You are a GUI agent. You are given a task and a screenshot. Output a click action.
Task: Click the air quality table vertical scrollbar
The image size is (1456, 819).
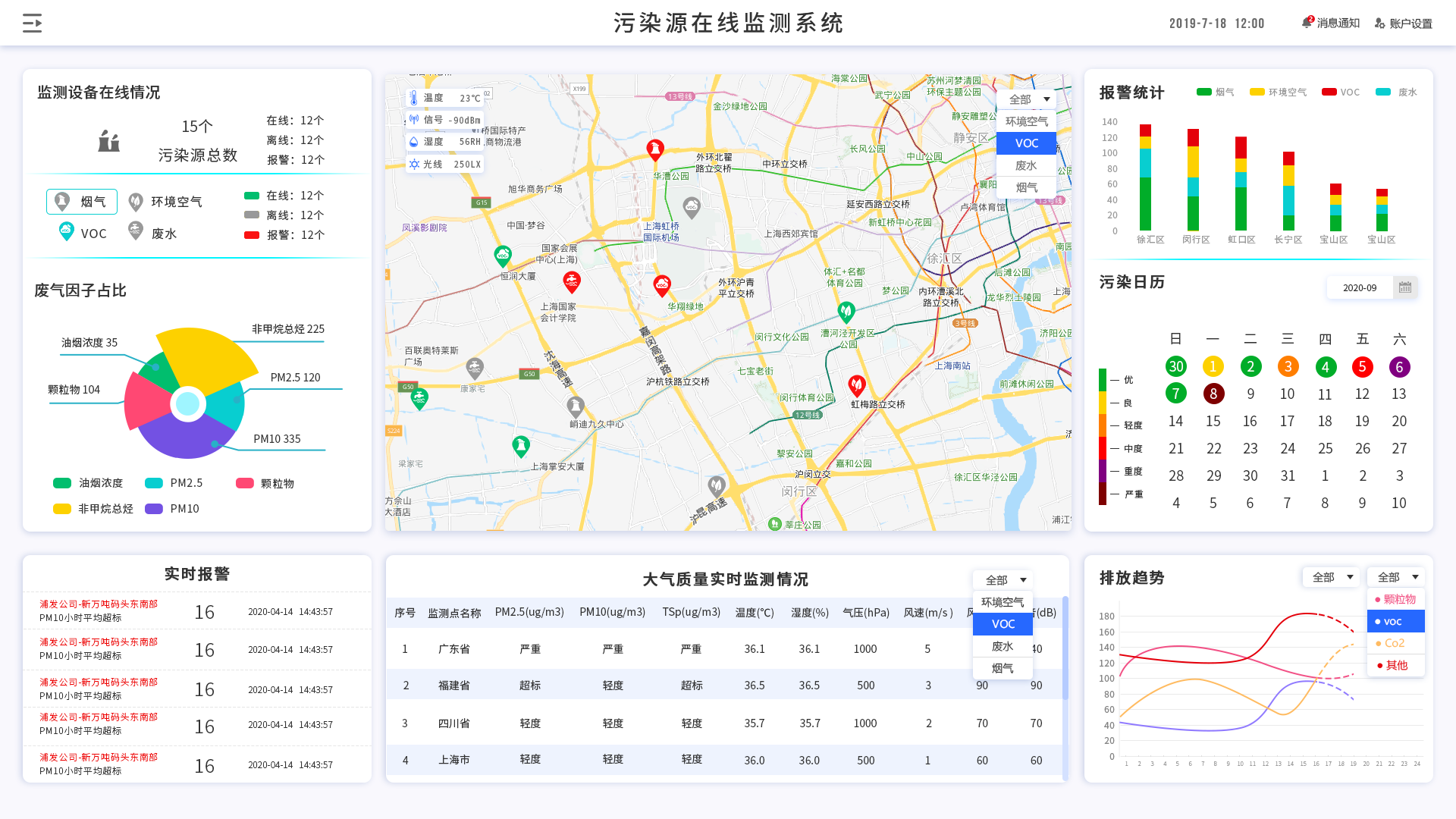pos(1065,648)
